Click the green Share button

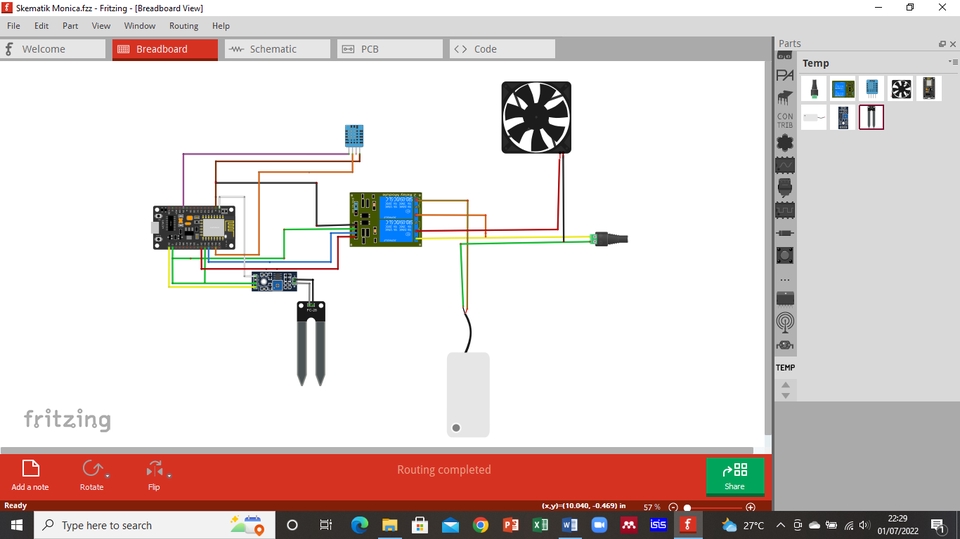[x=734, y=475]
